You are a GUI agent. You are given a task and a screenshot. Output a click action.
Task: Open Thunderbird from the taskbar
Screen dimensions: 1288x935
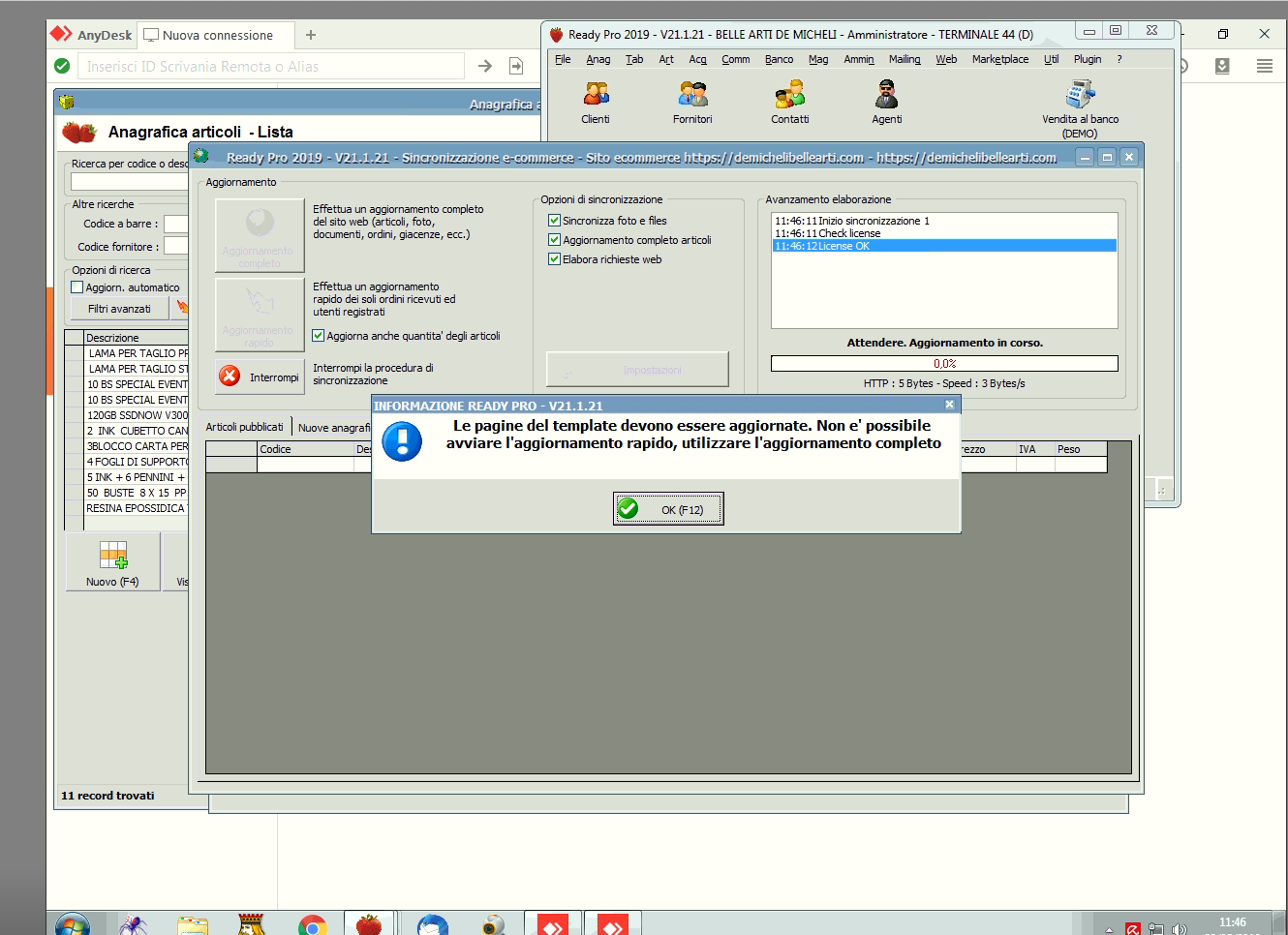pos(433,925)
